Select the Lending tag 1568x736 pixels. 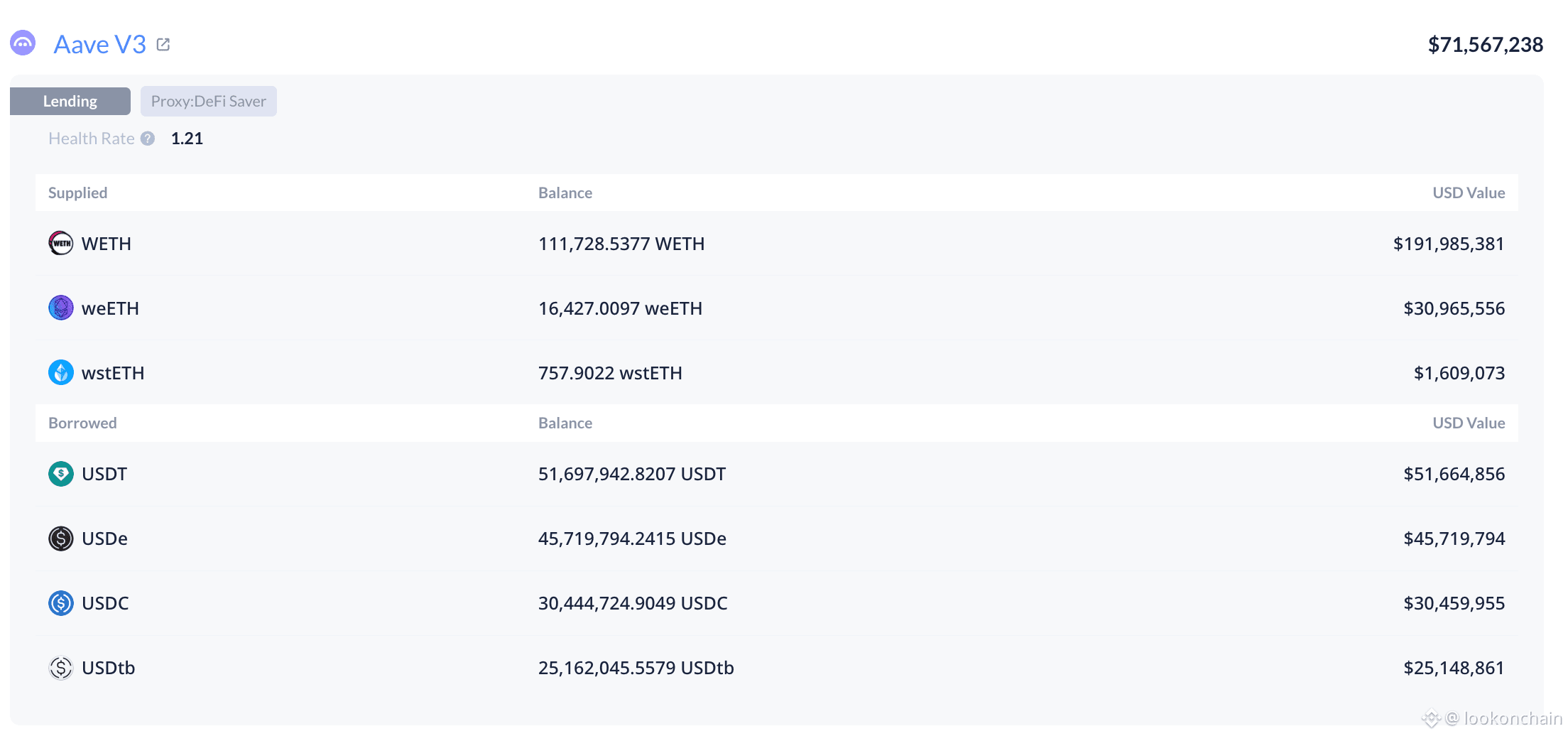point(70,101)
